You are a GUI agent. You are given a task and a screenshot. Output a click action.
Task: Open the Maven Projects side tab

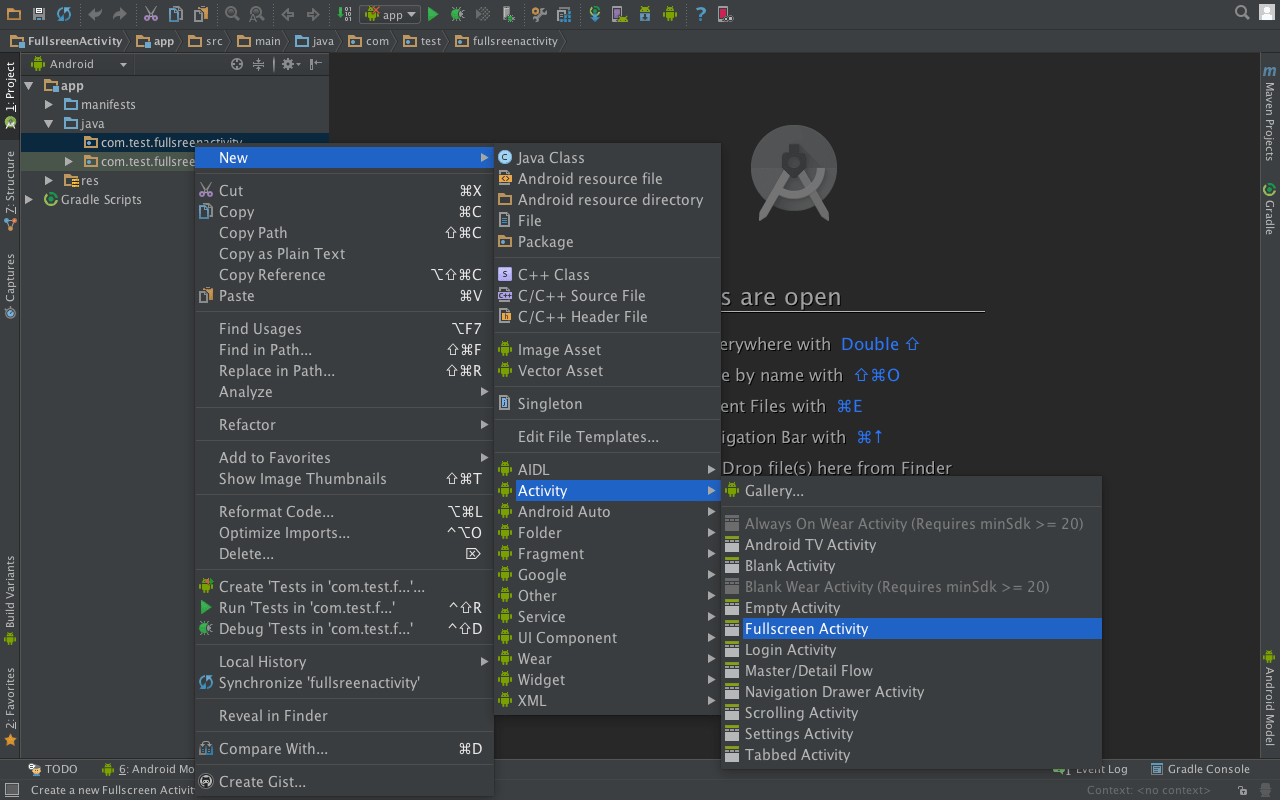pos(1269,113)
